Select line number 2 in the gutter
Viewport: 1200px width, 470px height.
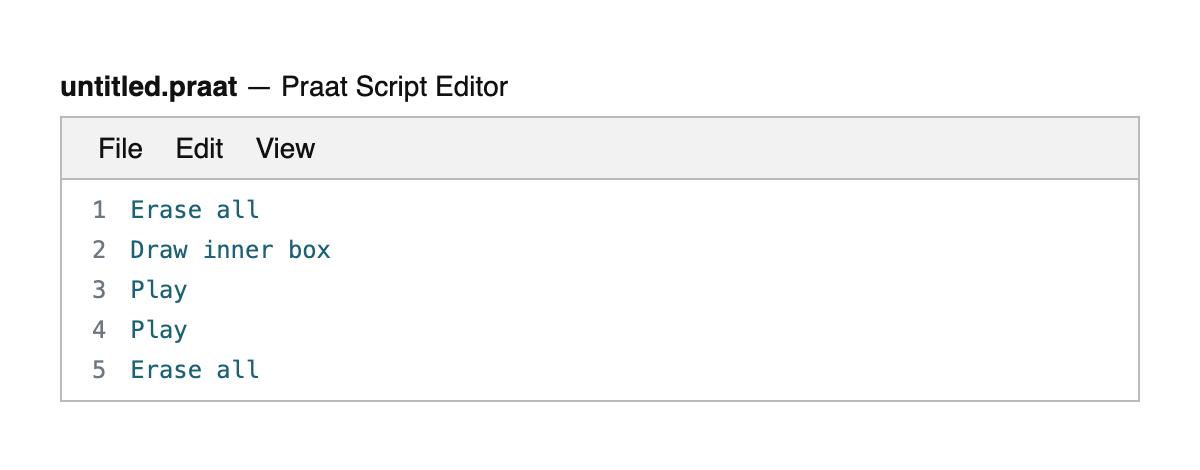[x=98, y=250]
